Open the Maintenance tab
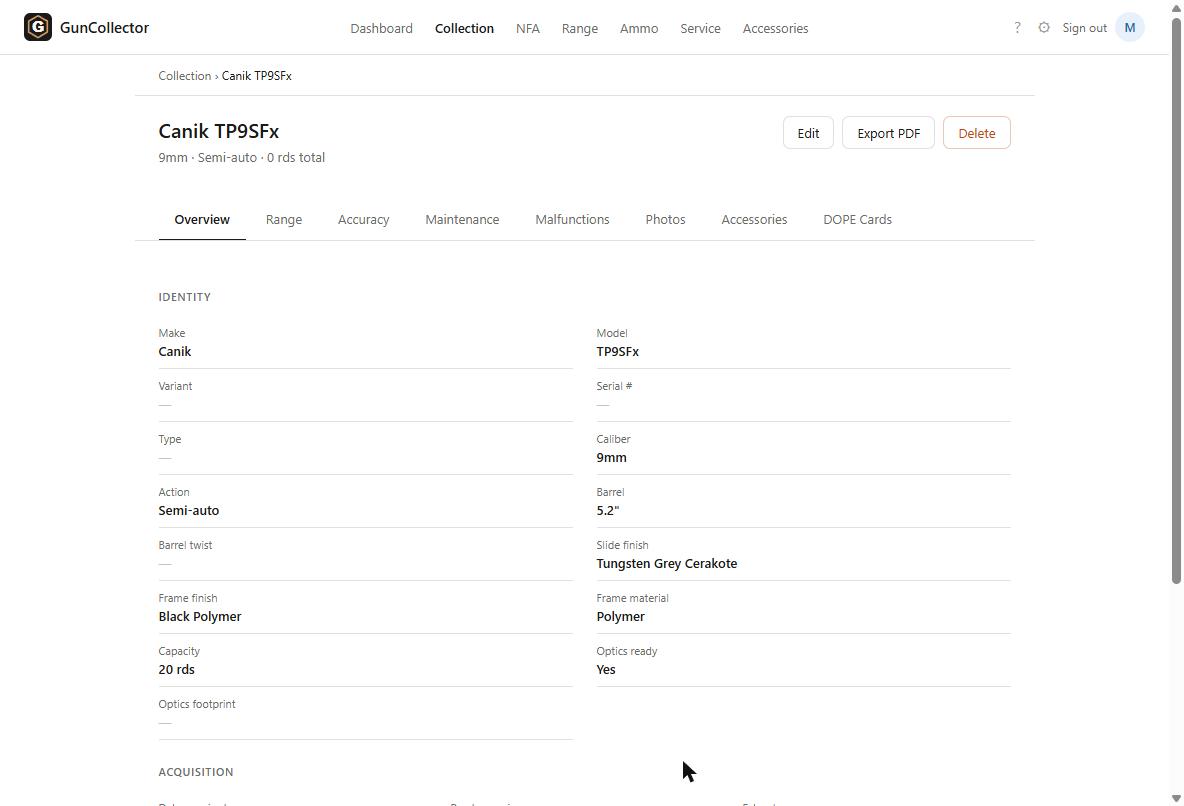 (462, 219)
